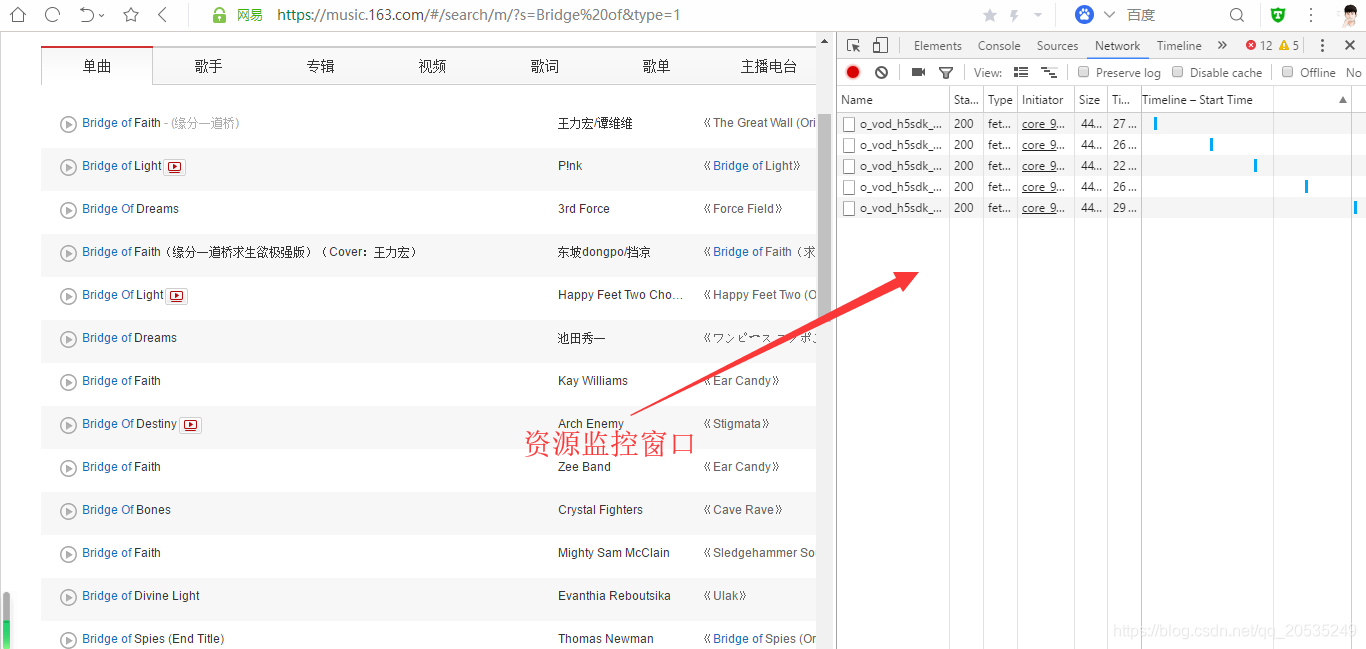Viewport: 1366px width, 649px height.
Task: Open artist link Crystal Fighters
Action: 600,510
